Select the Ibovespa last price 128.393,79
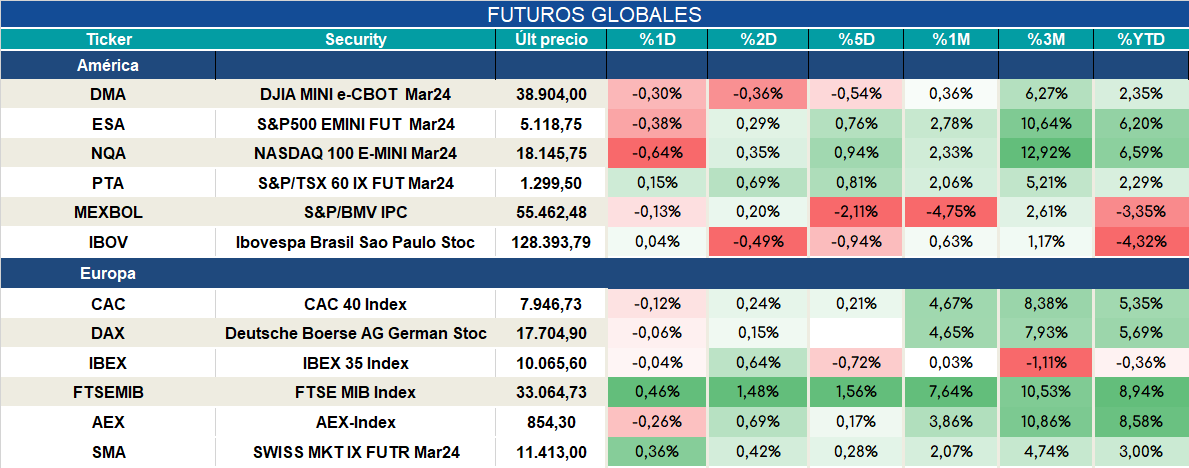Image resolution: width=1189 pixels, height=468 pixels. tap(551, 243)
